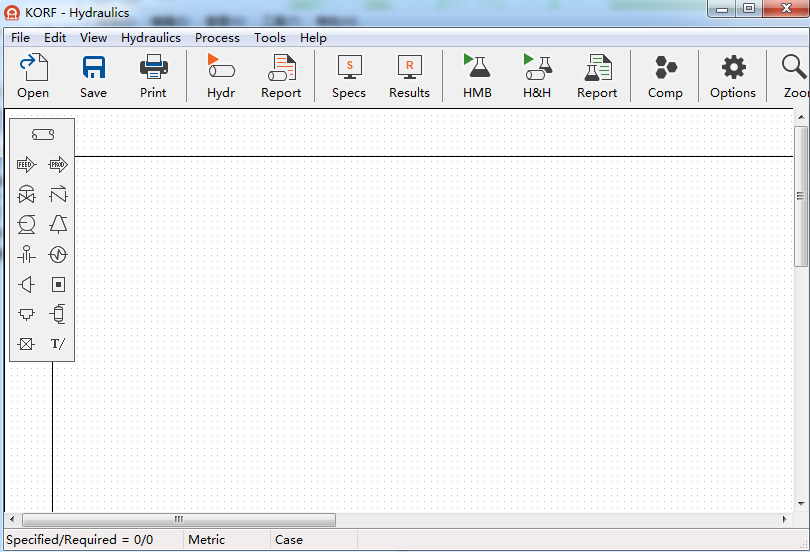810x552 pixels.
Task: Activate the text annotation tool
Action: tap(58, 344)
